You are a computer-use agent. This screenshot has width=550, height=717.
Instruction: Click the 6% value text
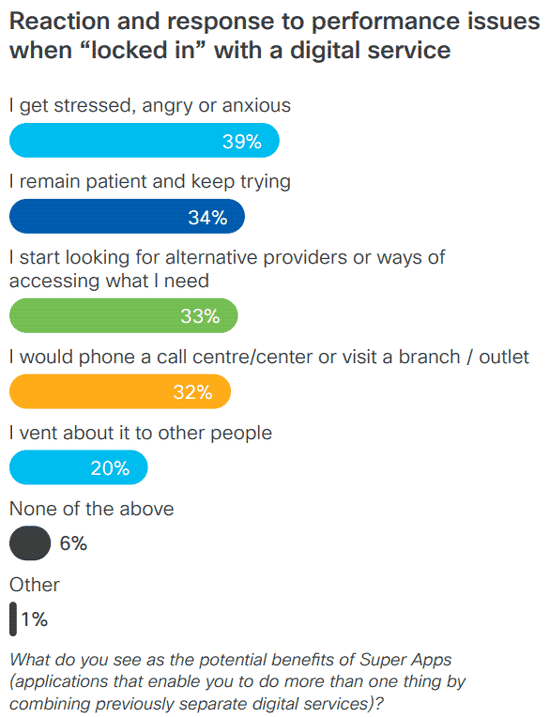click(73, 543)
